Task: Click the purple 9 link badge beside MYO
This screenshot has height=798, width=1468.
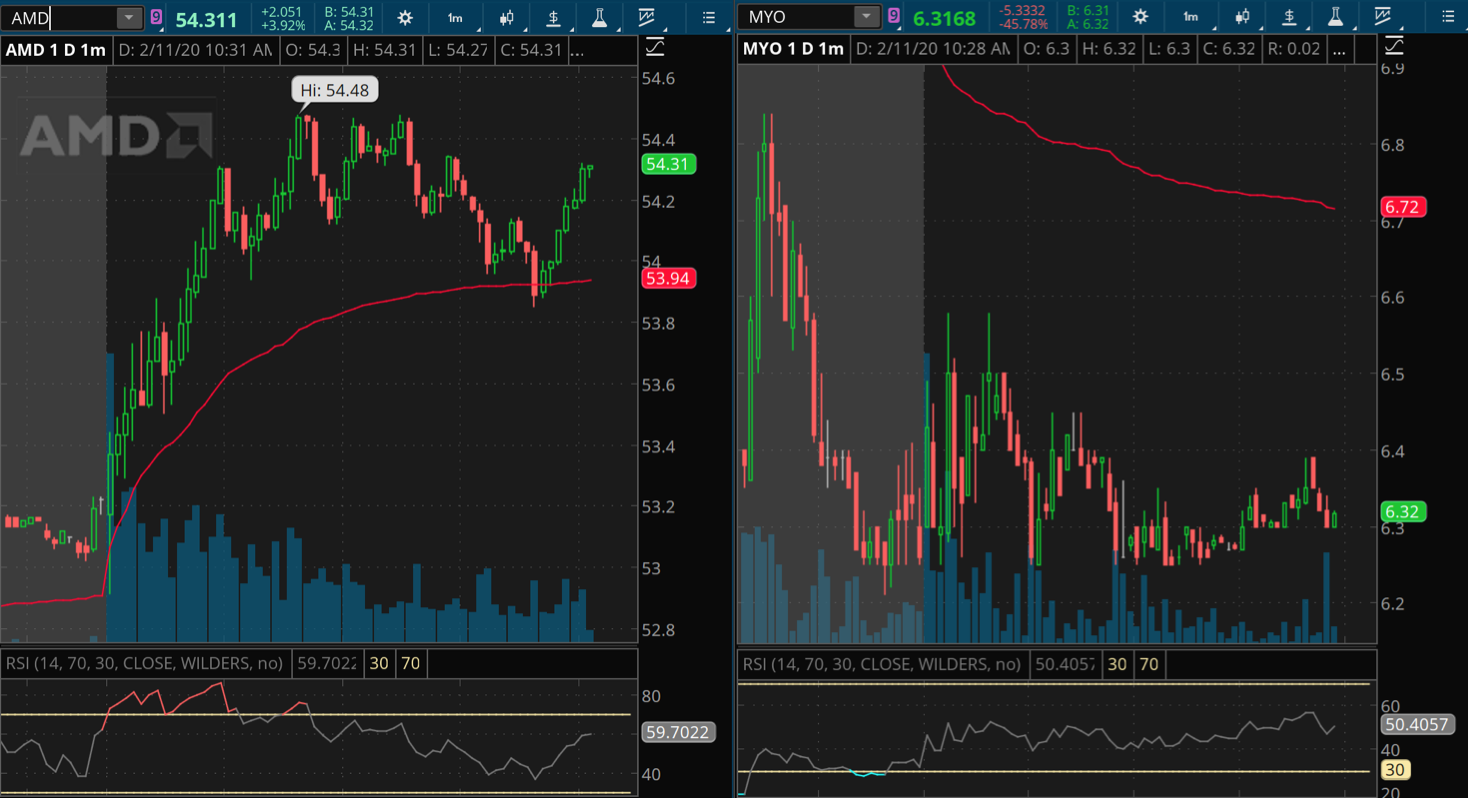Action: (x=893, y=16)
